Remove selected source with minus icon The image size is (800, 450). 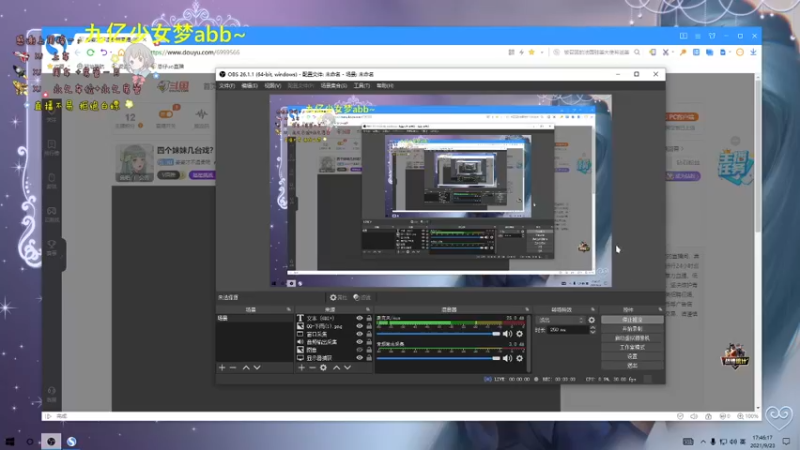(312, 367)
